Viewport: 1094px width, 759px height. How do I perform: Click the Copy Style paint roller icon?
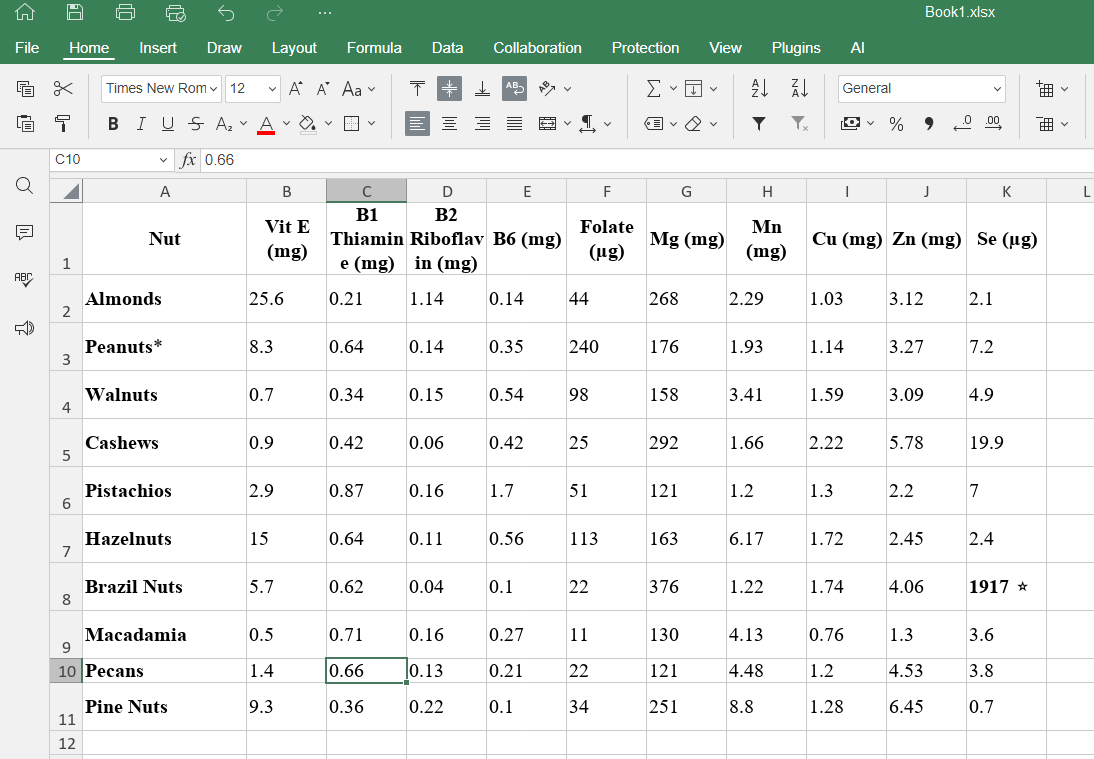click(x=63, y=124)
